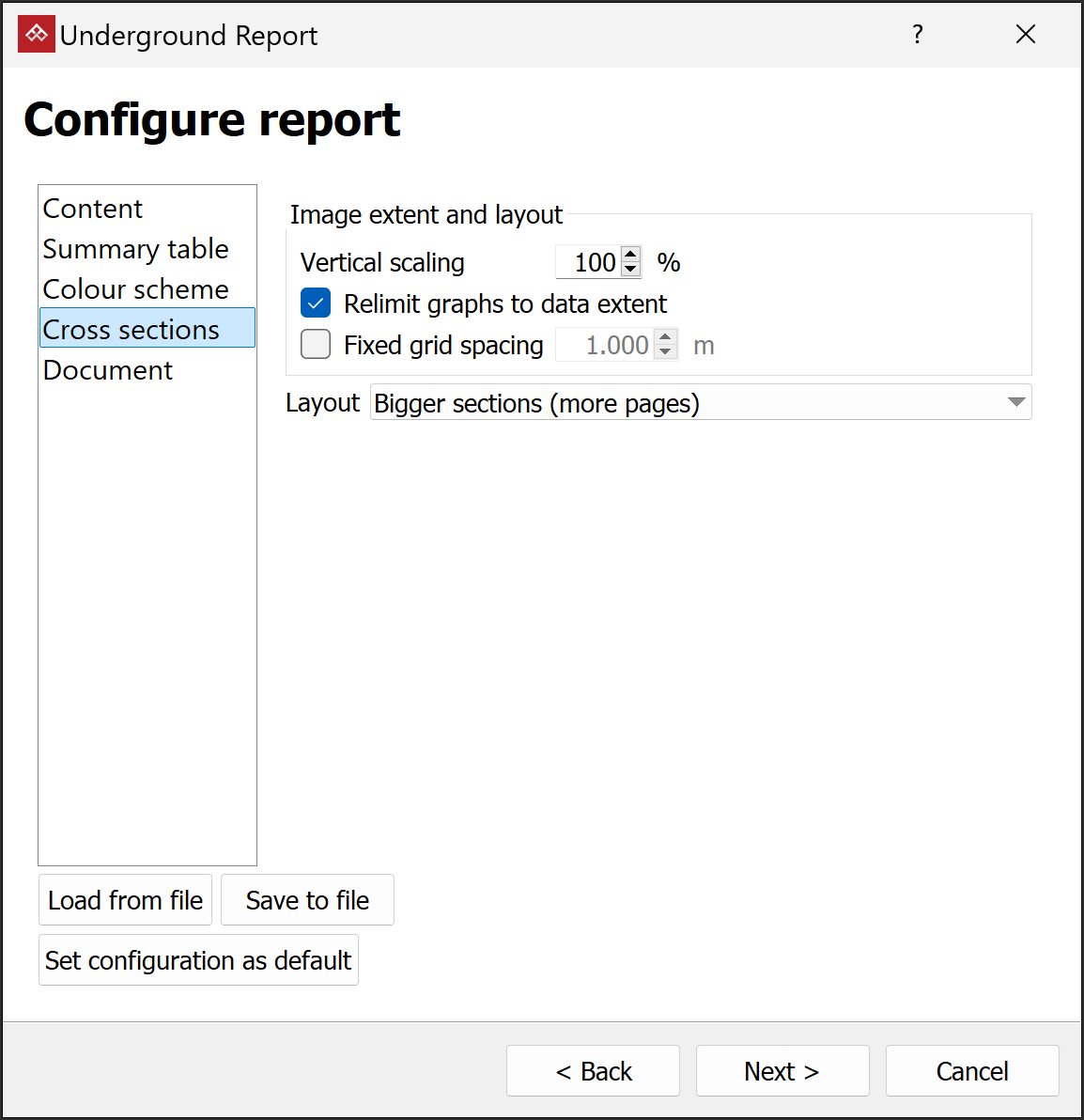Close the Underground Report dialog

tap(1026, 35)
